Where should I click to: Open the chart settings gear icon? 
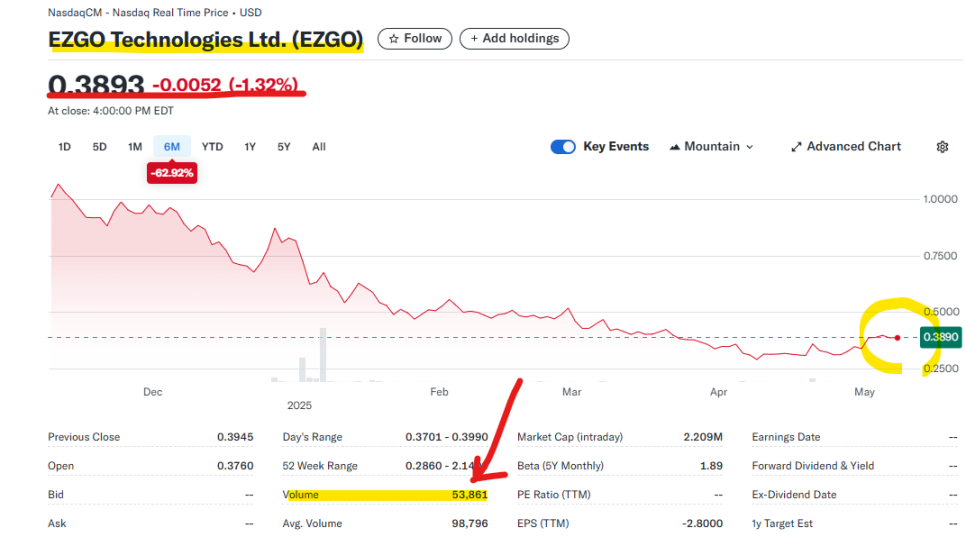[x=942, y=147]
